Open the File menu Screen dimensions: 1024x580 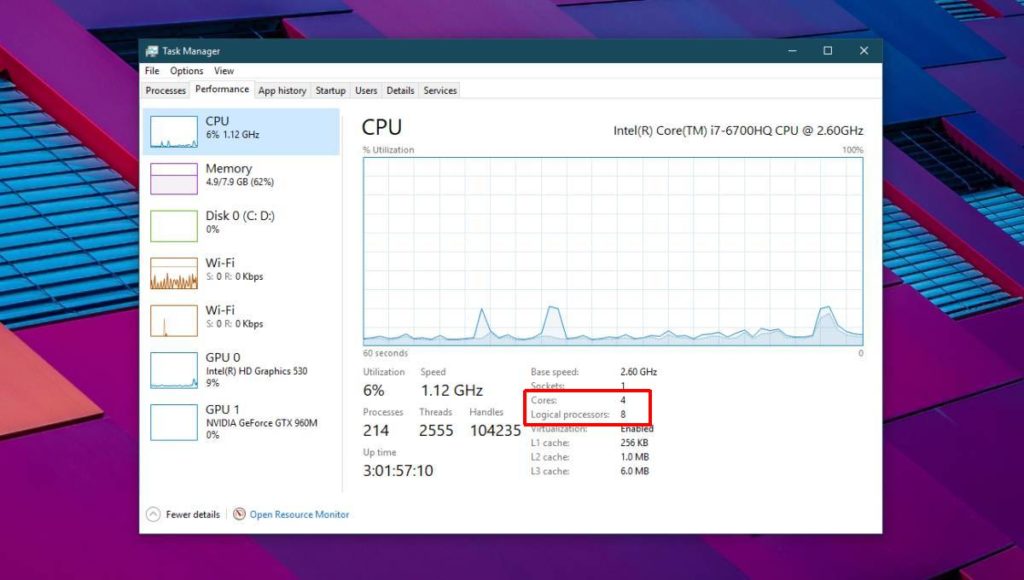[152, 71]
